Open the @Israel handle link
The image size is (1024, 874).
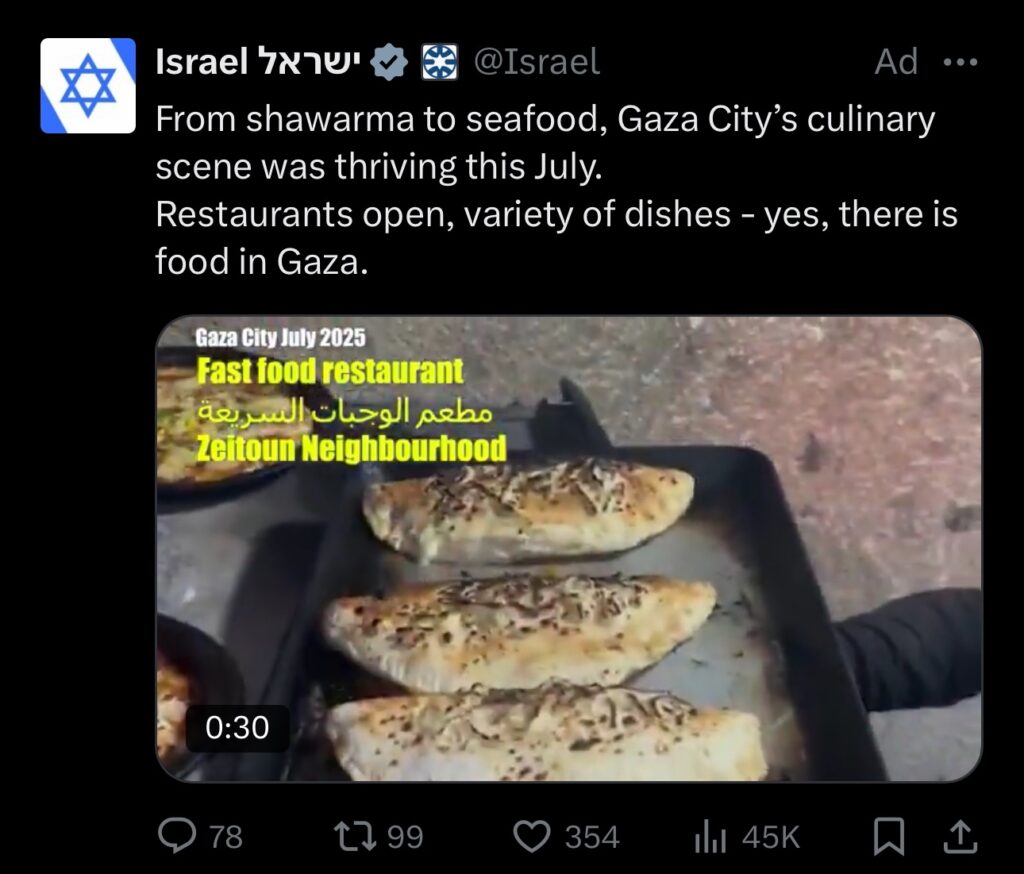[536, 62]
